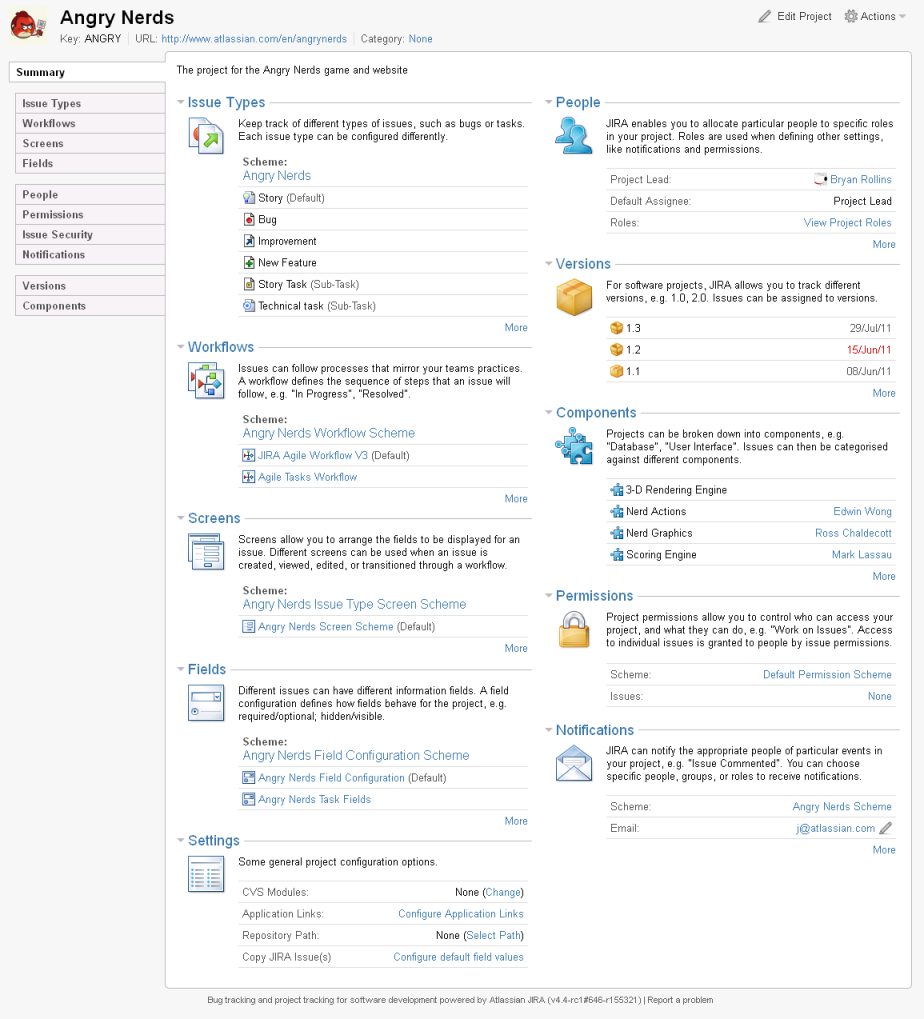Click the large People section icon
Screen dimensions: 924x1019
point(574,135)
